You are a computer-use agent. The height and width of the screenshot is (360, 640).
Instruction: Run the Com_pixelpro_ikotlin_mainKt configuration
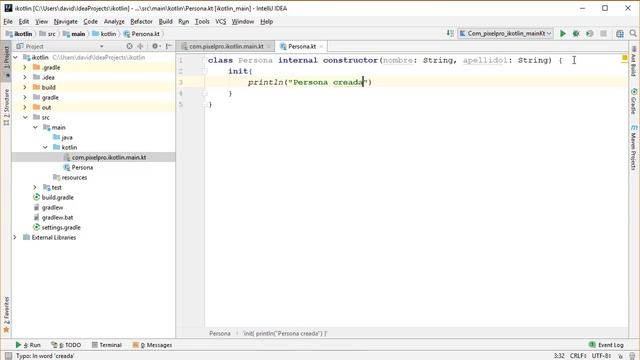562,33
